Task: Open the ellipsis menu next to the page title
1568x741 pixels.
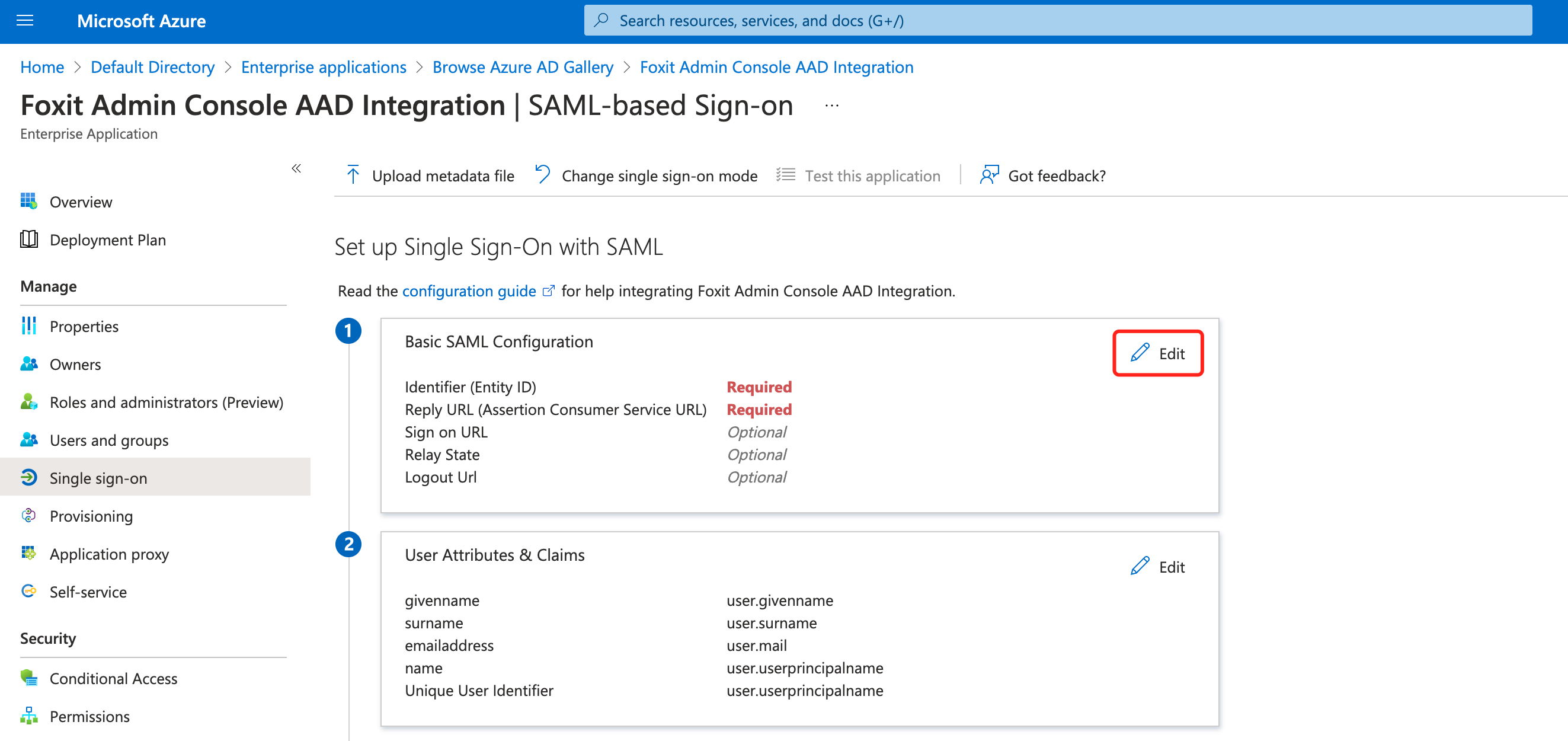Action: coord(831,105)
